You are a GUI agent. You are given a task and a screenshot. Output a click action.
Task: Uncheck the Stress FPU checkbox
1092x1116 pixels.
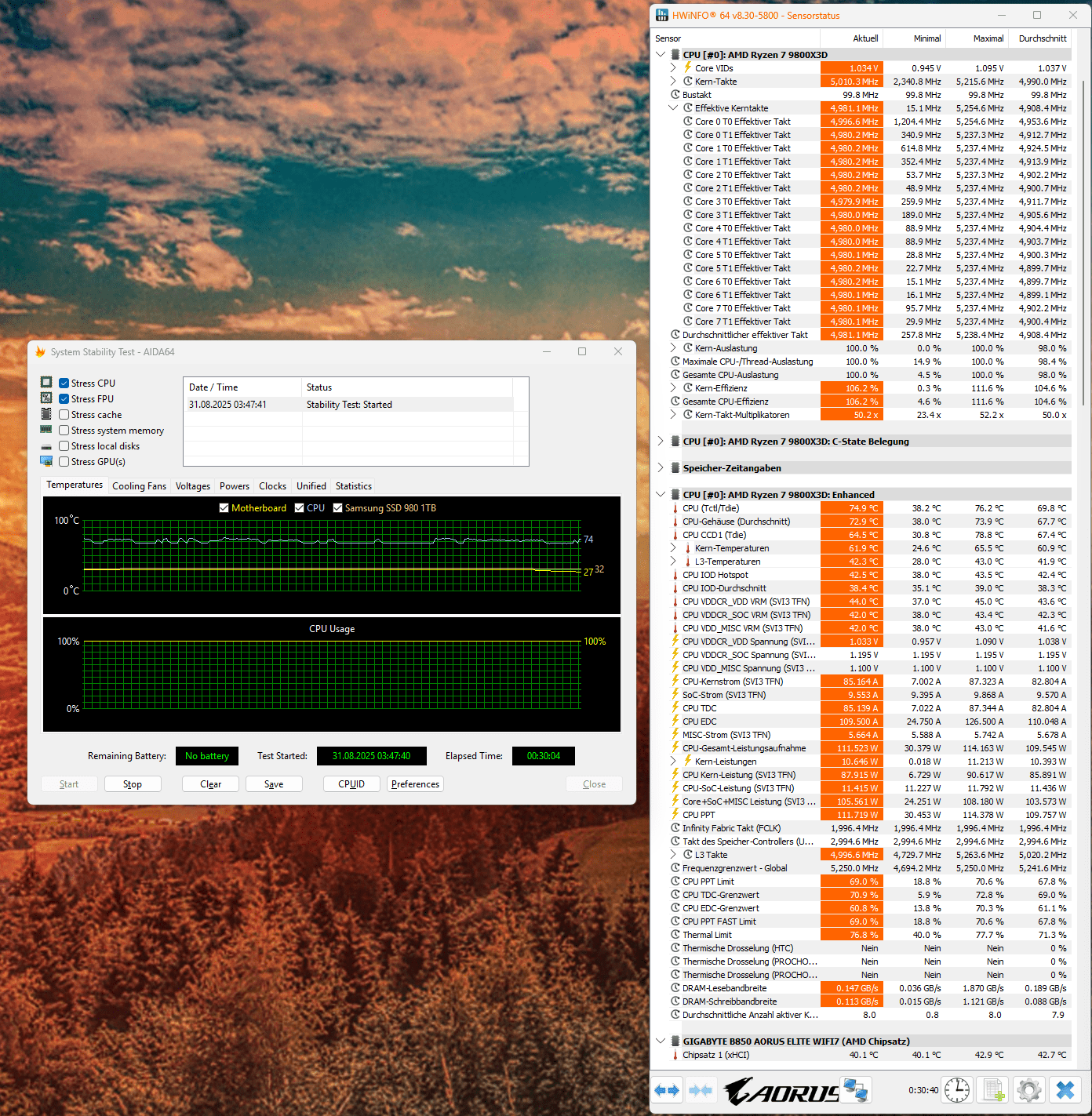tap(64, 399)
